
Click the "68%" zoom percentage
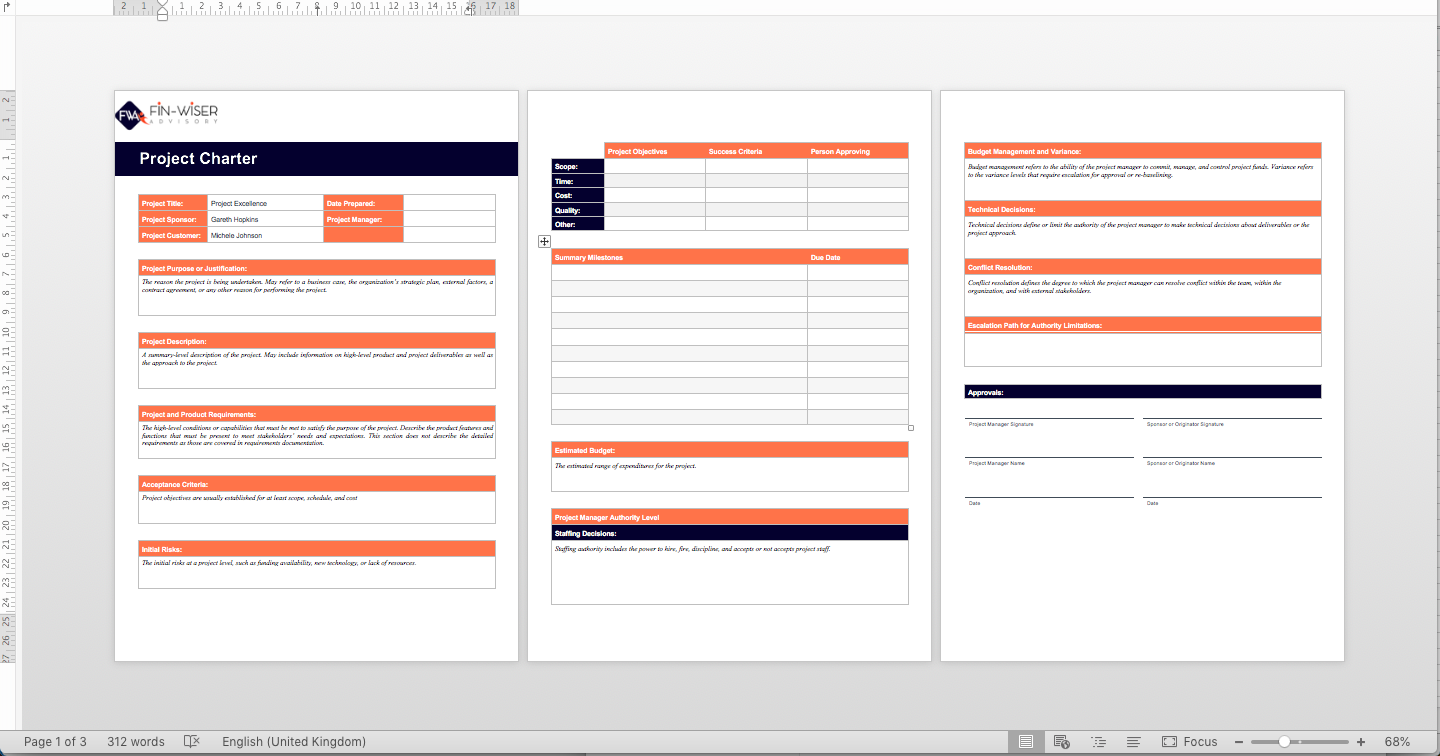(1395, 741)
